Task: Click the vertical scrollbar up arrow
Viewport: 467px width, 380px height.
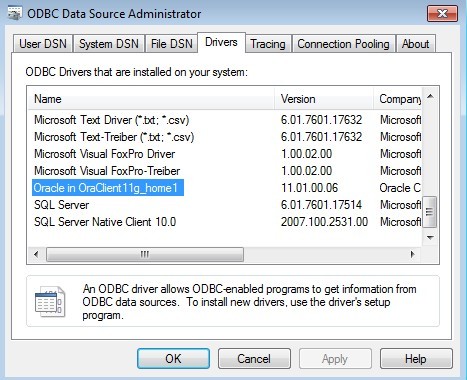Action: pyautogui.click(x=430, y=96)
